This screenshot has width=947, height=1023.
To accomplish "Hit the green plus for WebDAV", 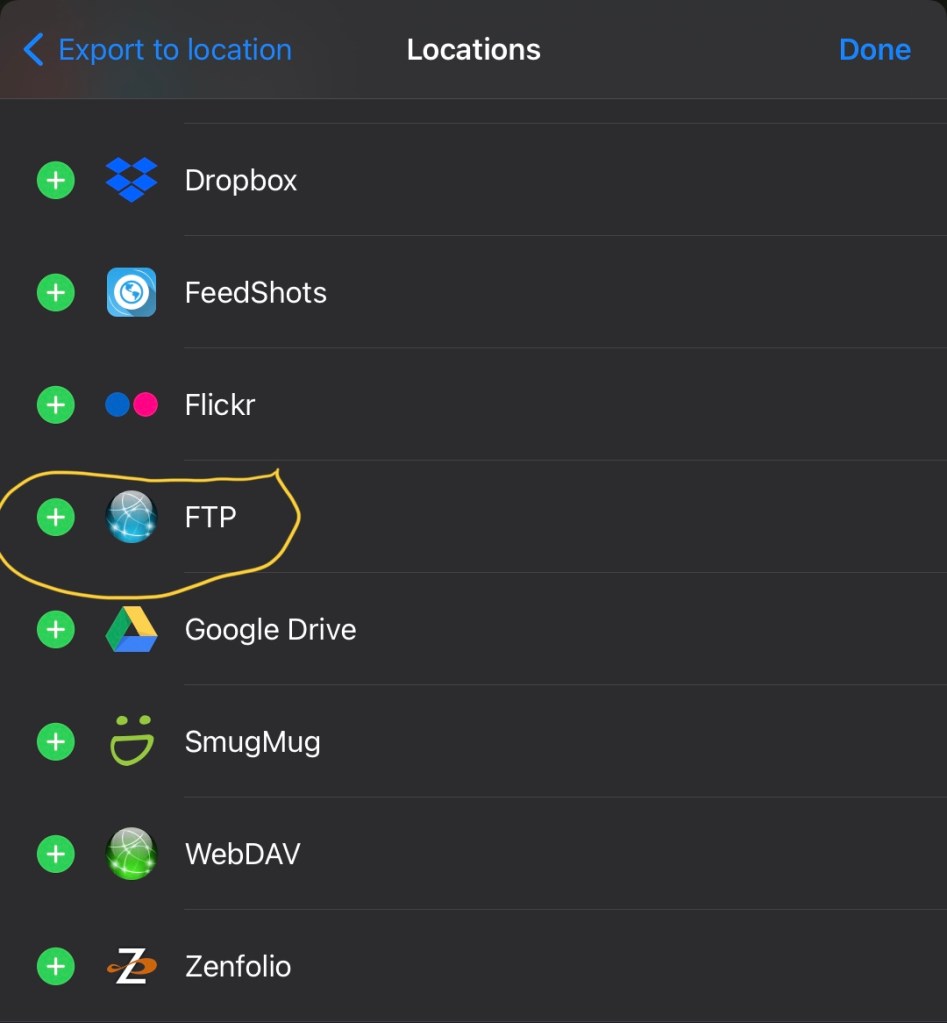I will pyautogui.click(x=56, y=854).
